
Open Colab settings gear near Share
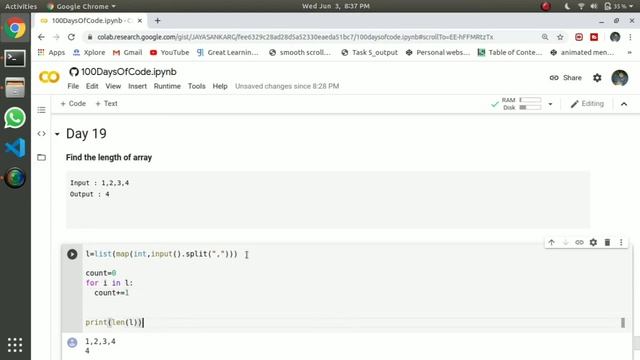coord(597,78)
